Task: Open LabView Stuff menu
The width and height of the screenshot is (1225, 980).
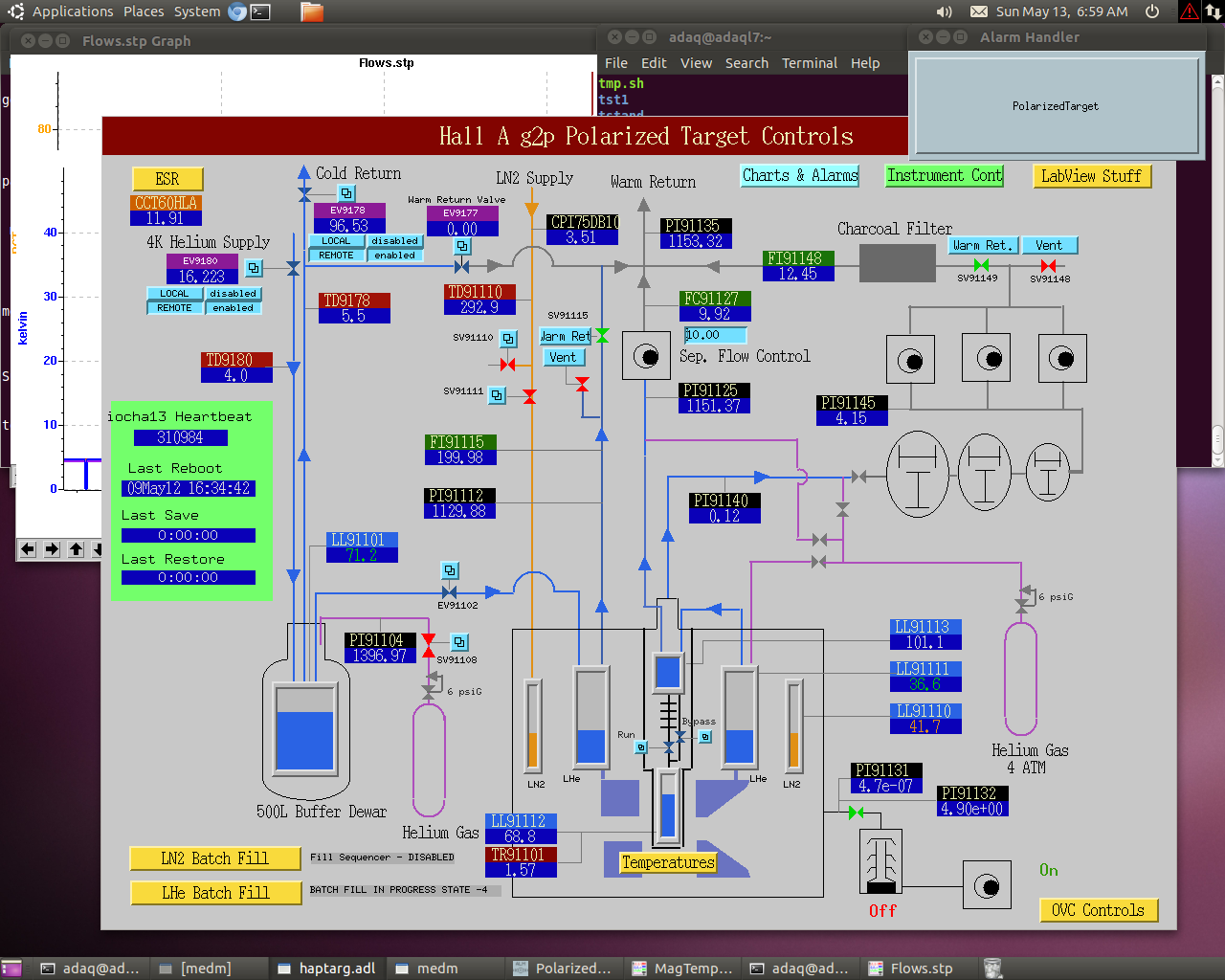Action: [x=1091, y=176]
